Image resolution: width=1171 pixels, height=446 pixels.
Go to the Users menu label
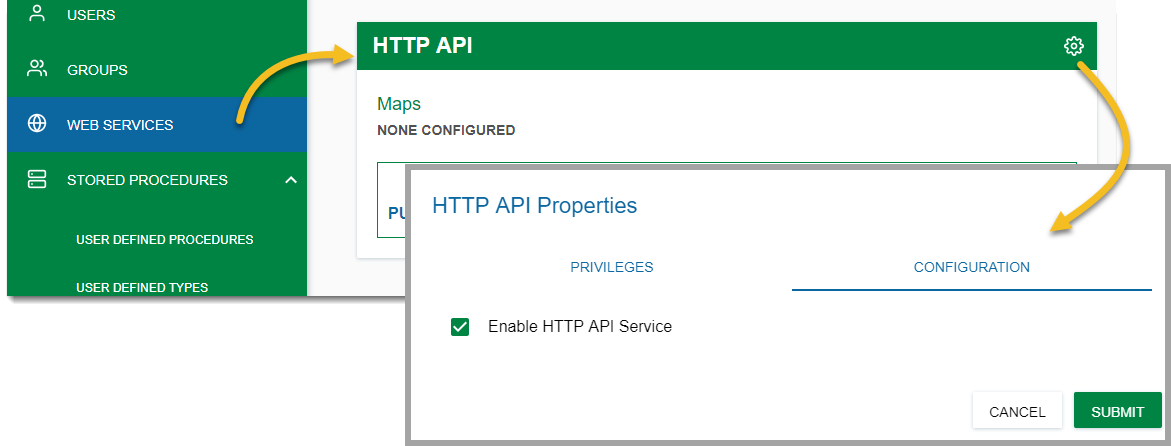(x=91, y=15)
